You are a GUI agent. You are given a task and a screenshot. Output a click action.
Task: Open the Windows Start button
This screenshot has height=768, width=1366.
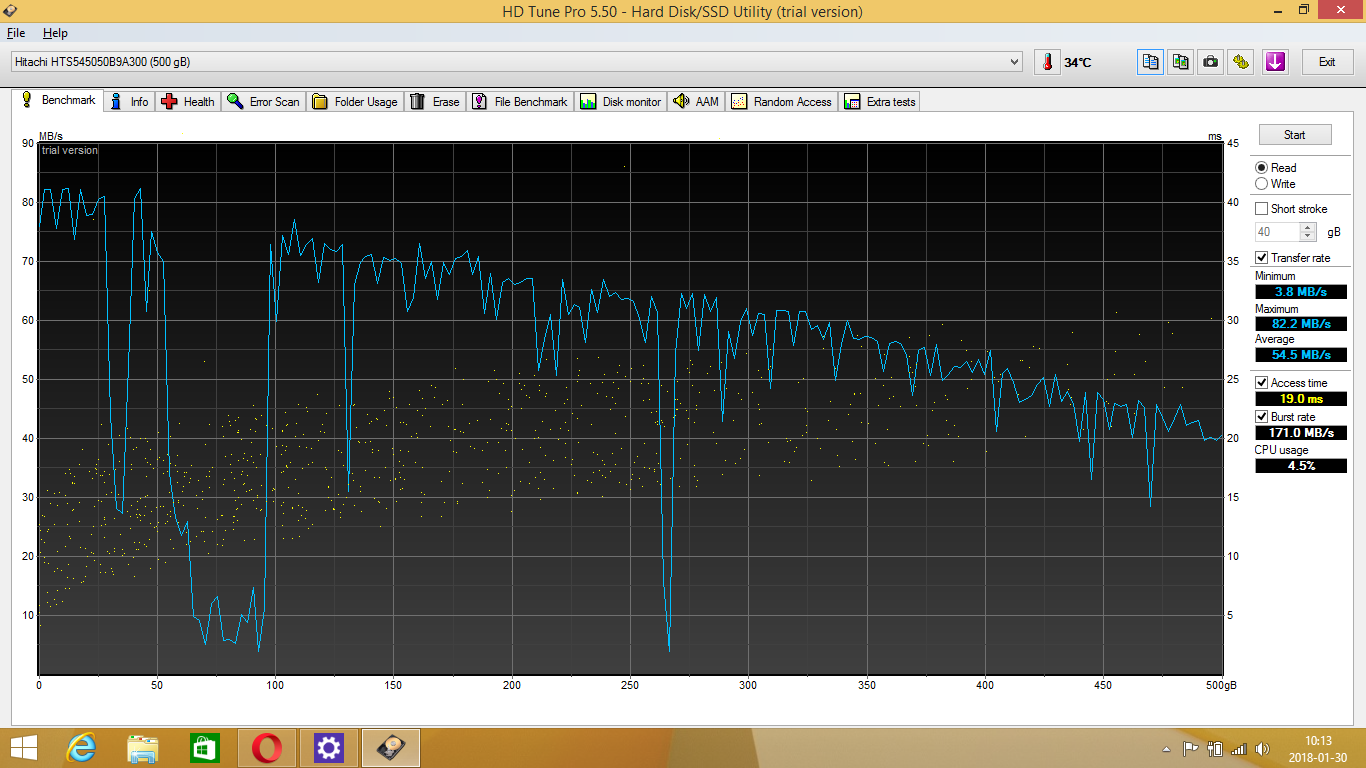(22, 747)
